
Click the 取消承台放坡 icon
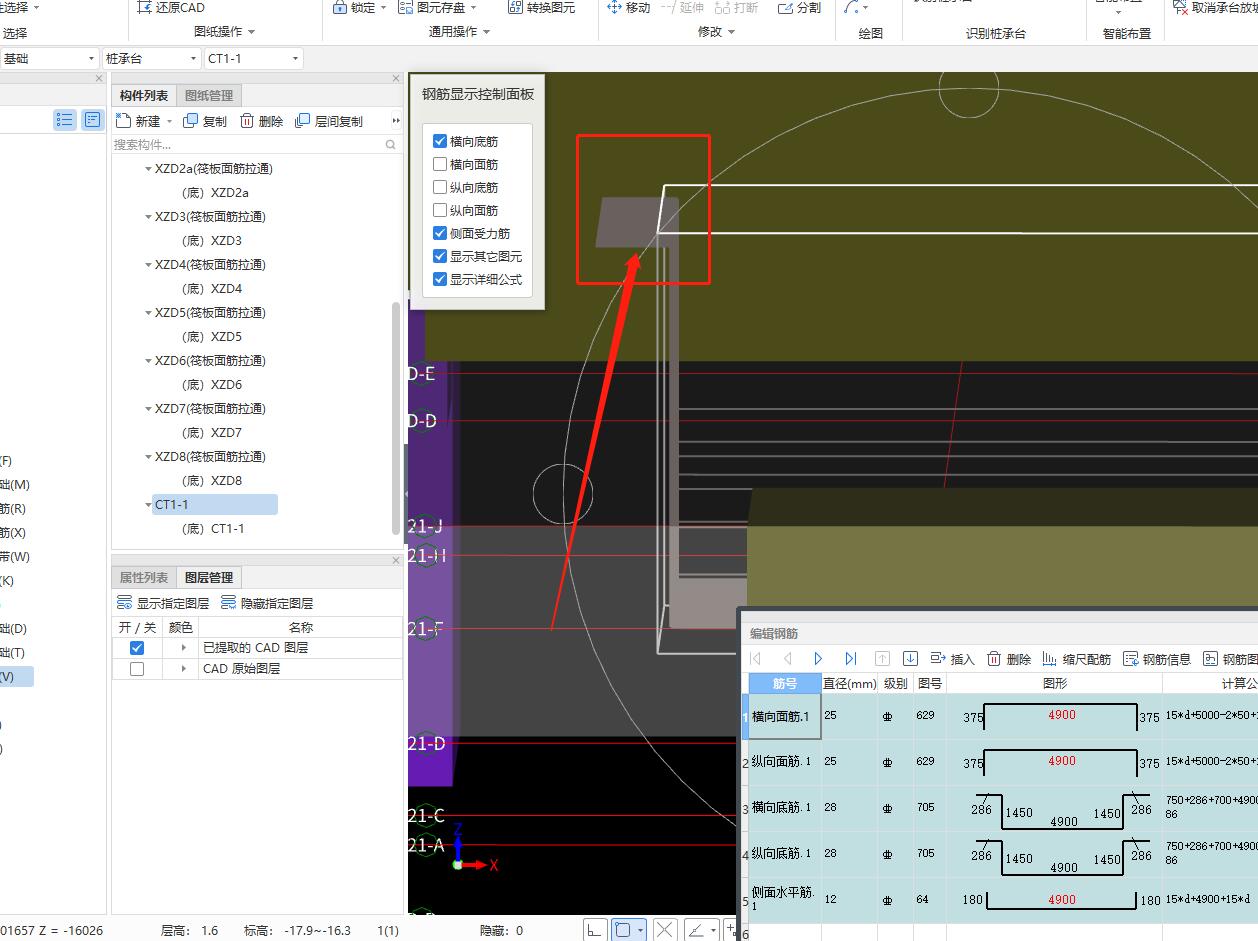click(x=1181, y=8)
